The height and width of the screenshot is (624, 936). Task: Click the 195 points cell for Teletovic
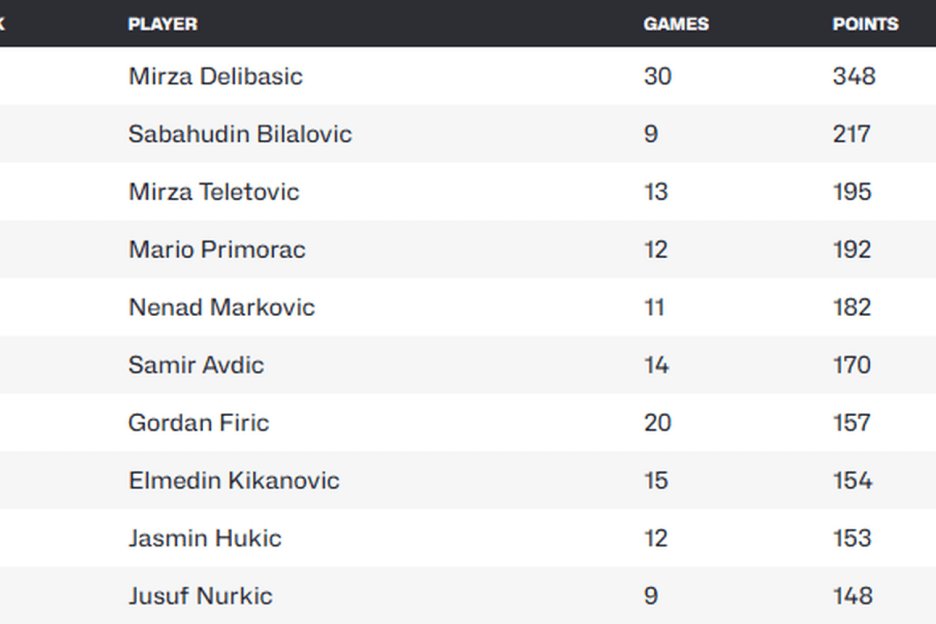coord(852,192)
